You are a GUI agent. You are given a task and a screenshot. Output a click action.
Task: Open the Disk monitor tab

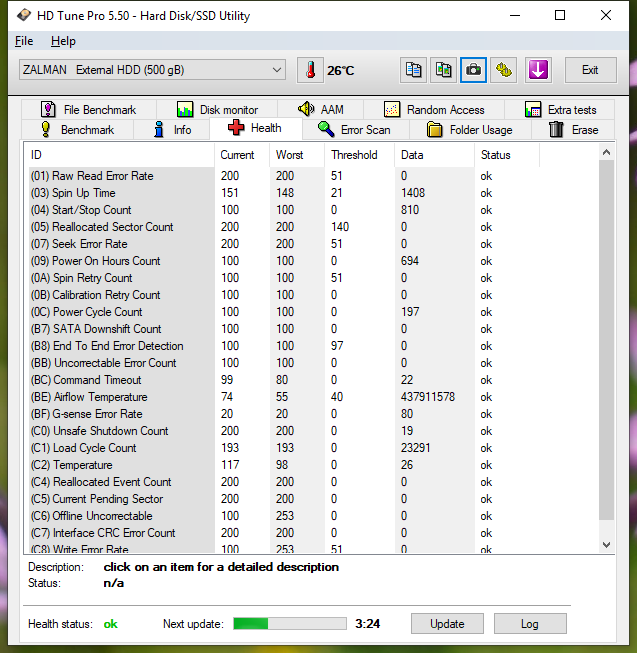pyautogui.click(x=217, y=110)
